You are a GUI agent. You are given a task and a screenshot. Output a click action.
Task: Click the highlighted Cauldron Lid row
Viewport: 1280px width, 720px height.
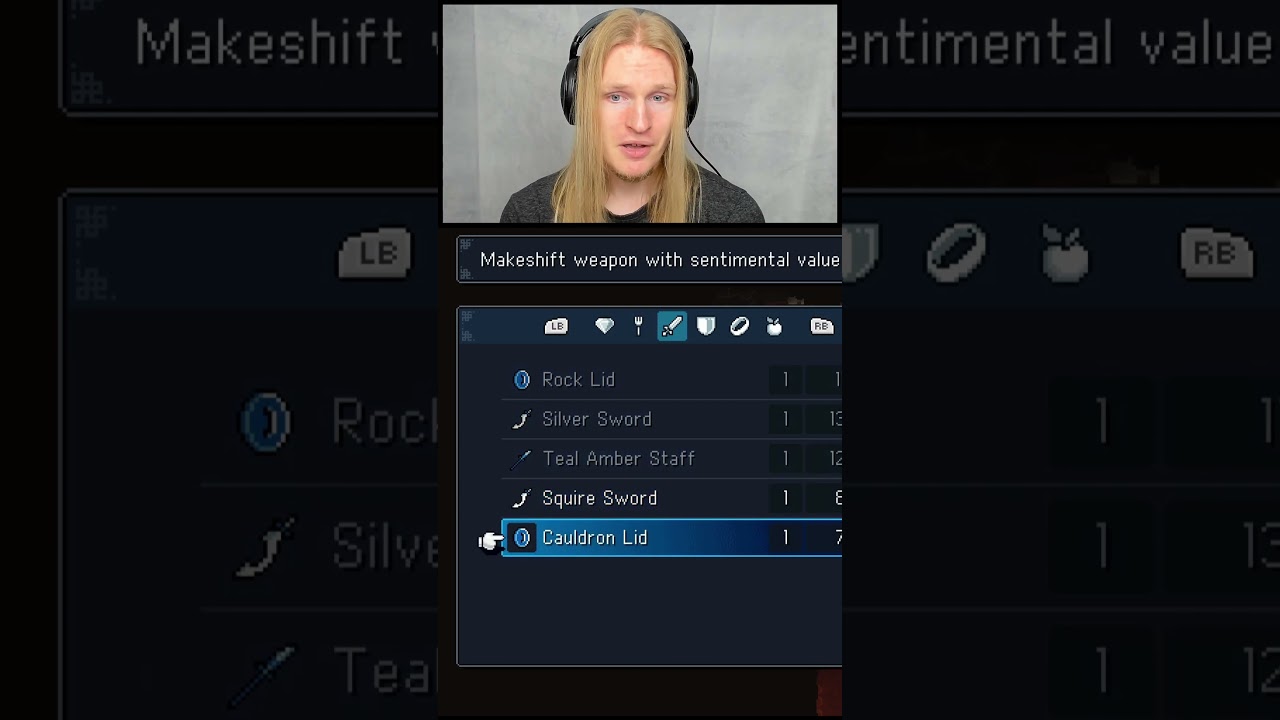coord(671,538)
